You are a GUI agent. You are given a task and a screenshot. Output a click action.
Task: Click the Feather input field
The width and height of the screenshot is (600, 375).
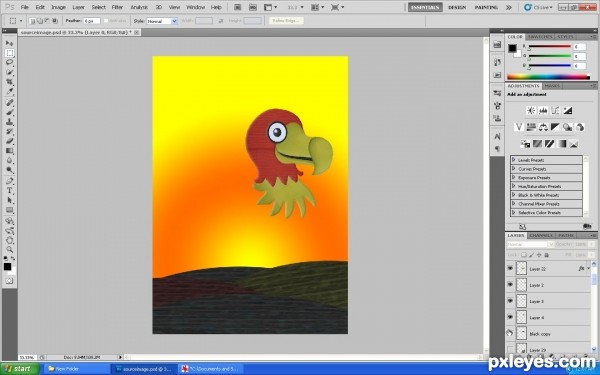tap(91, 21)
